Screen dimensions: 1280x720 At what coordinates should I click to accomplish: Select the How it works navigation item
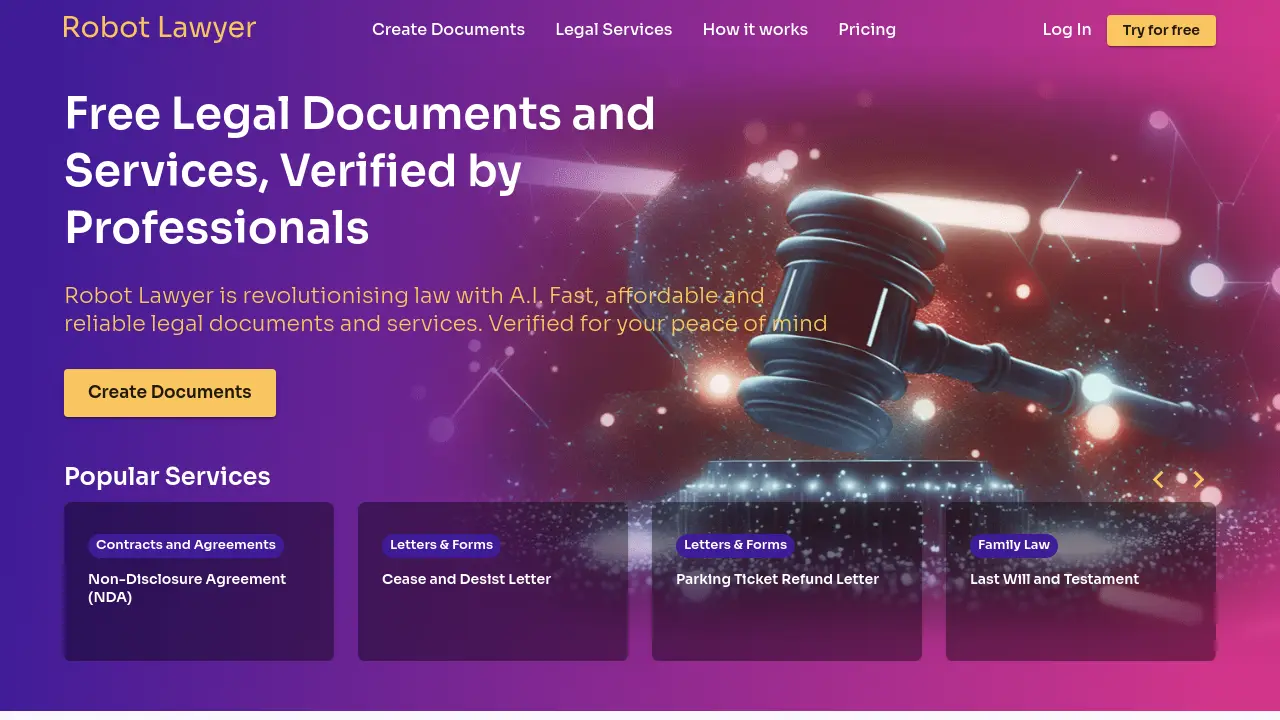[755, 29]
